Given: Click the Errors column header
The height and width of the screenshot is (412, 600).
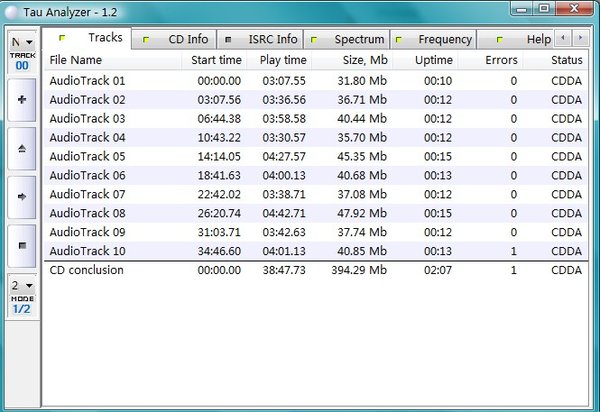Looking at the screenshot, I should point(490,60).
